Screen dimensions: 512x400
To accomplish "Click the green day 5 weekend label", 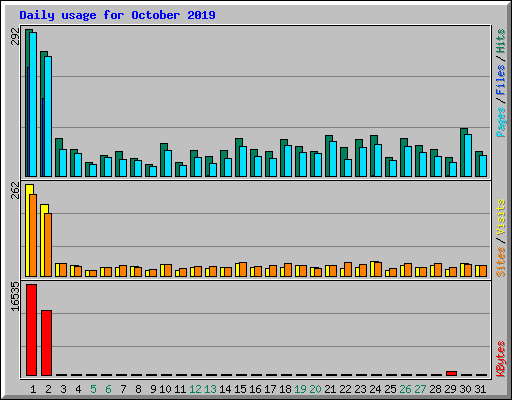I will point(93,389).
